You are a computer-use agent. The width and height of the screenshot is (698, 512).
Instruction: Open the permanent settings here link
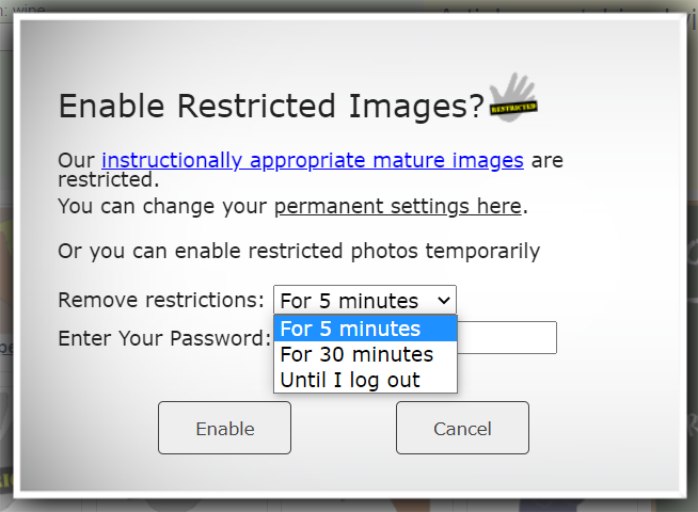tap(398, 206)
